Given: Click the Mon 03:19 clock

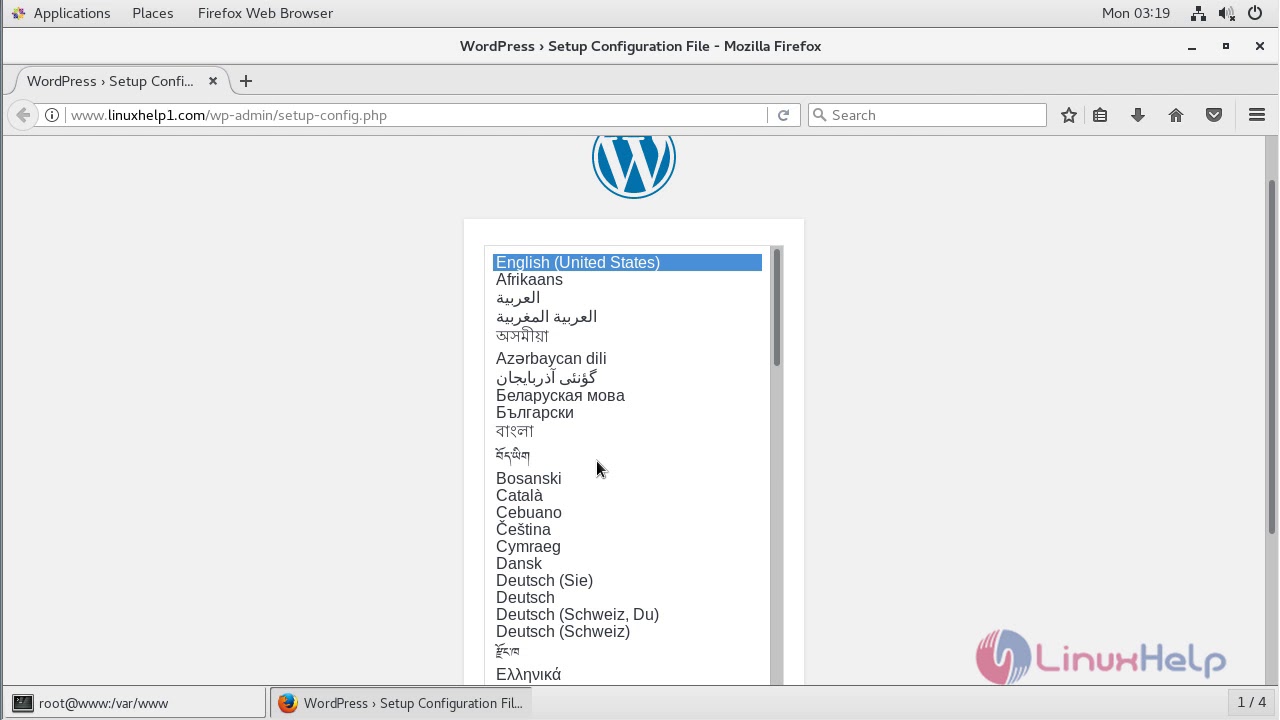Looking at the screenshot, I should (x=1135, y=13).
